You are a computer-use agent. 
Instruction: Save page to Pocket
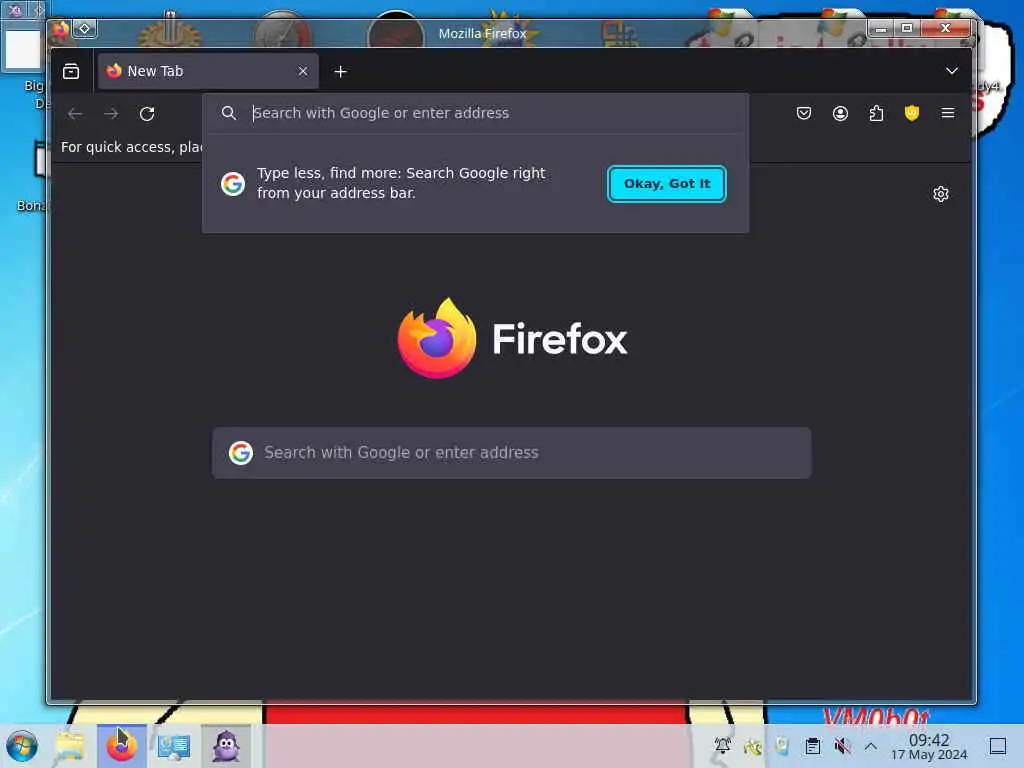[804, 114]
